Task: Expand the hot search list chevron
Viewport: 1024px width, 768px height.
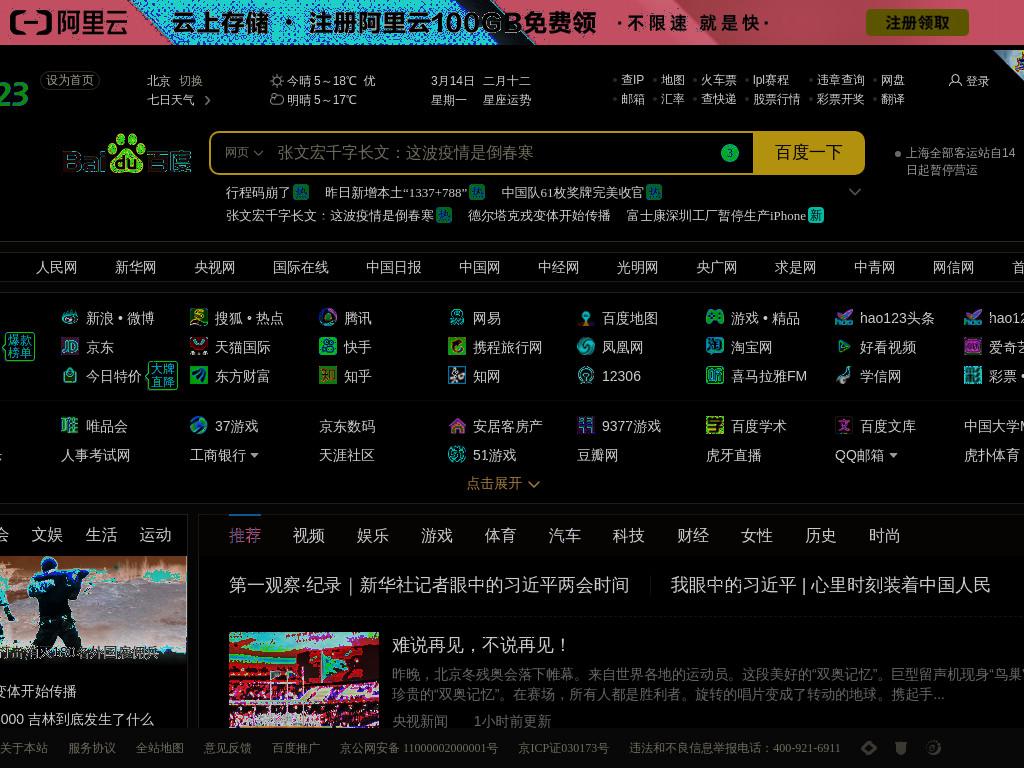Action: pos(854,192)
